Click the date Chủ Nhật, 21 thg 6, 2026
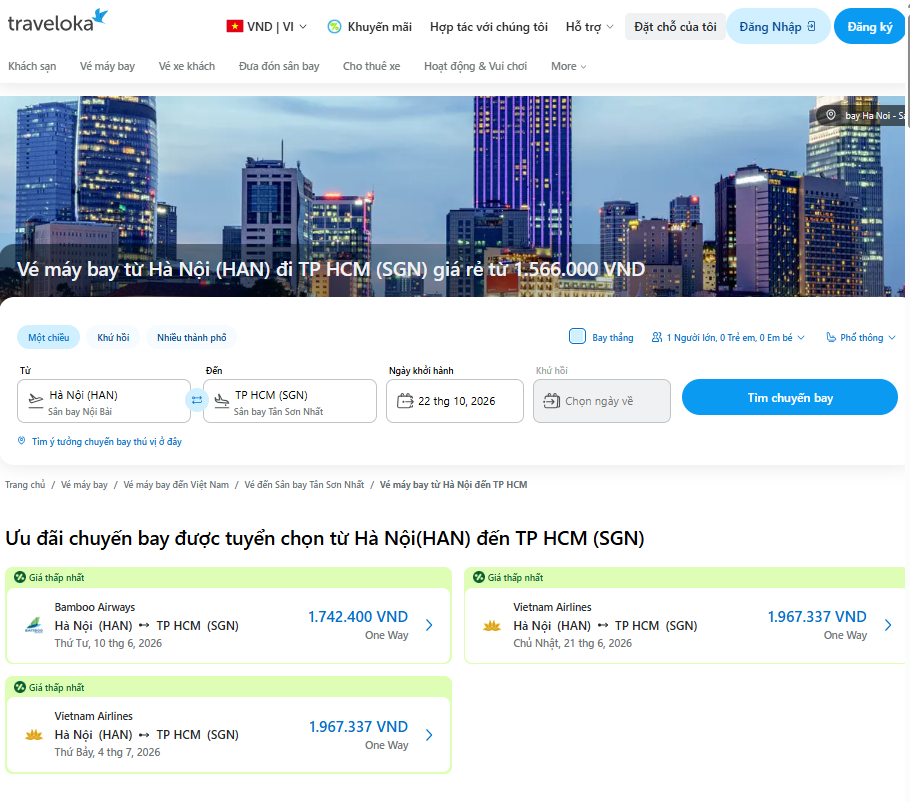The height and width of the screenshot is (802, 910). point(572,643)
